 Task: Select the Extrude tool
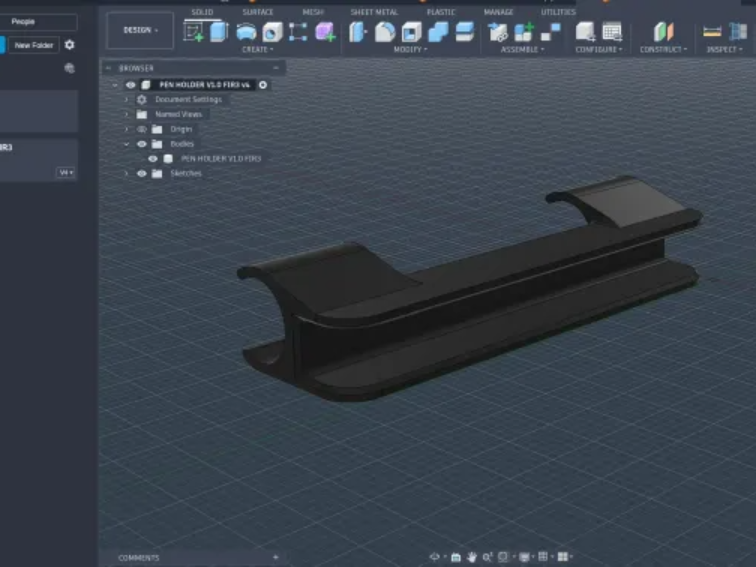coord(219,32)
